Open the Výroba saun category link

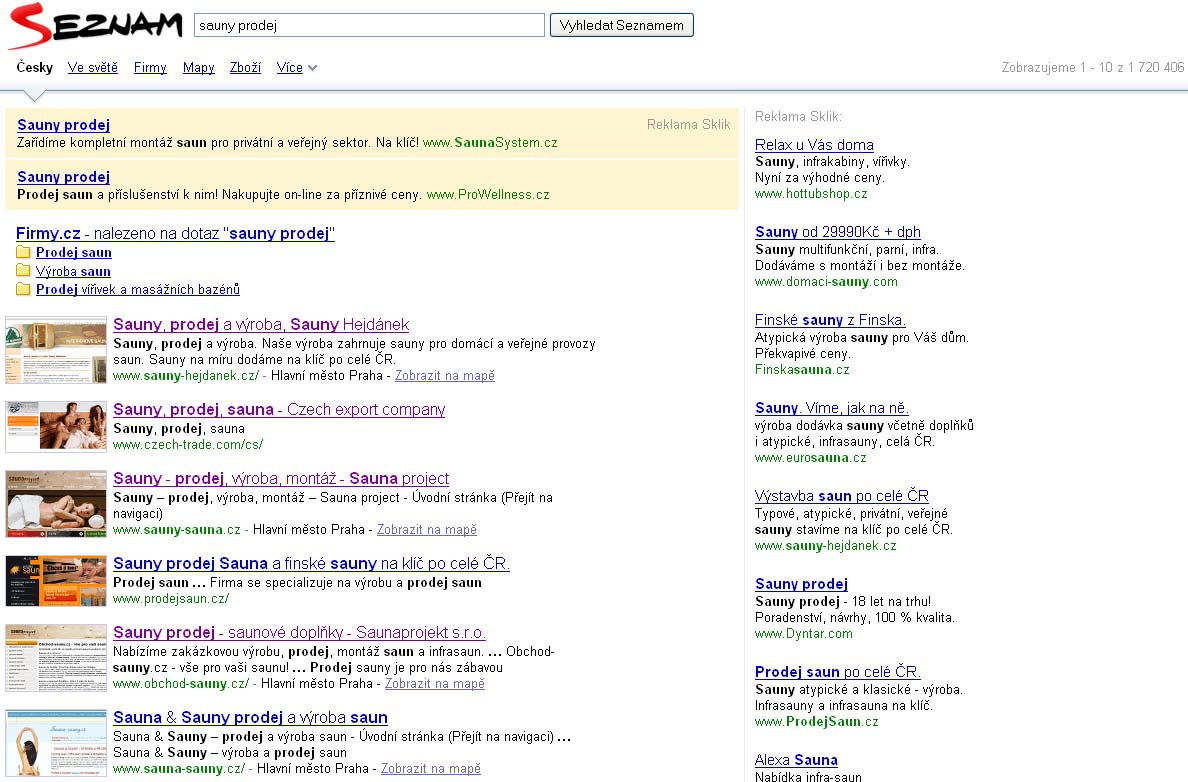73,271
